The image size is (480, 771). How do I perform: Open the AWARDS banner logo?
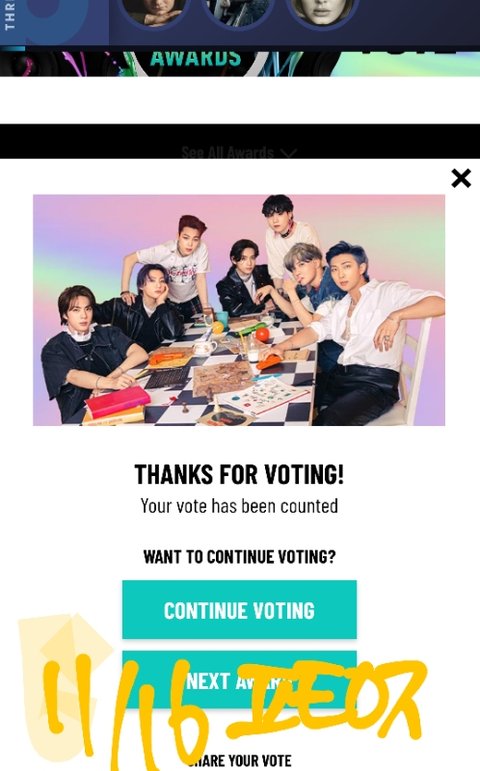(x=196, y=58)
